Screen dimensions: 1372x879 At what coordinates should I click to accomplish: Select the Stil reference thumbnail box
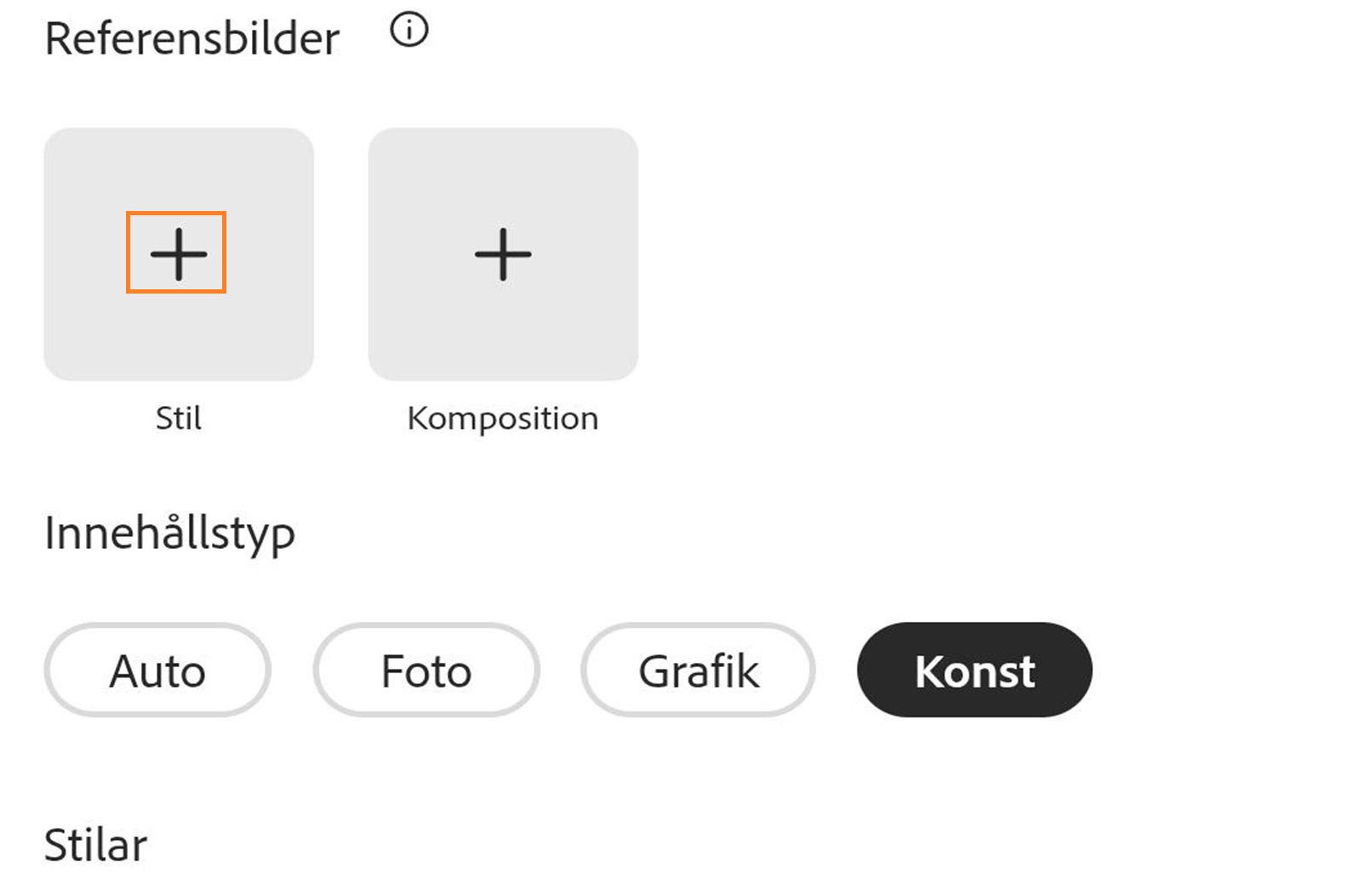point(178,253)
